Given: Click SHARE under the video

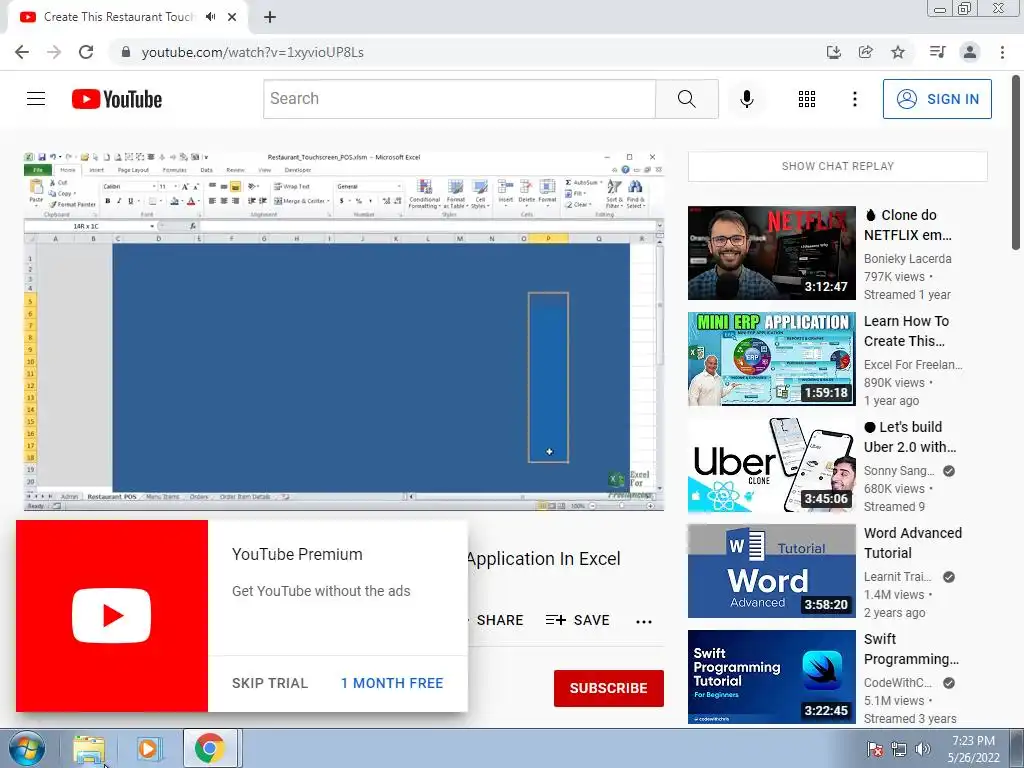Looking at the screenshot, I should tap(498, 620).
